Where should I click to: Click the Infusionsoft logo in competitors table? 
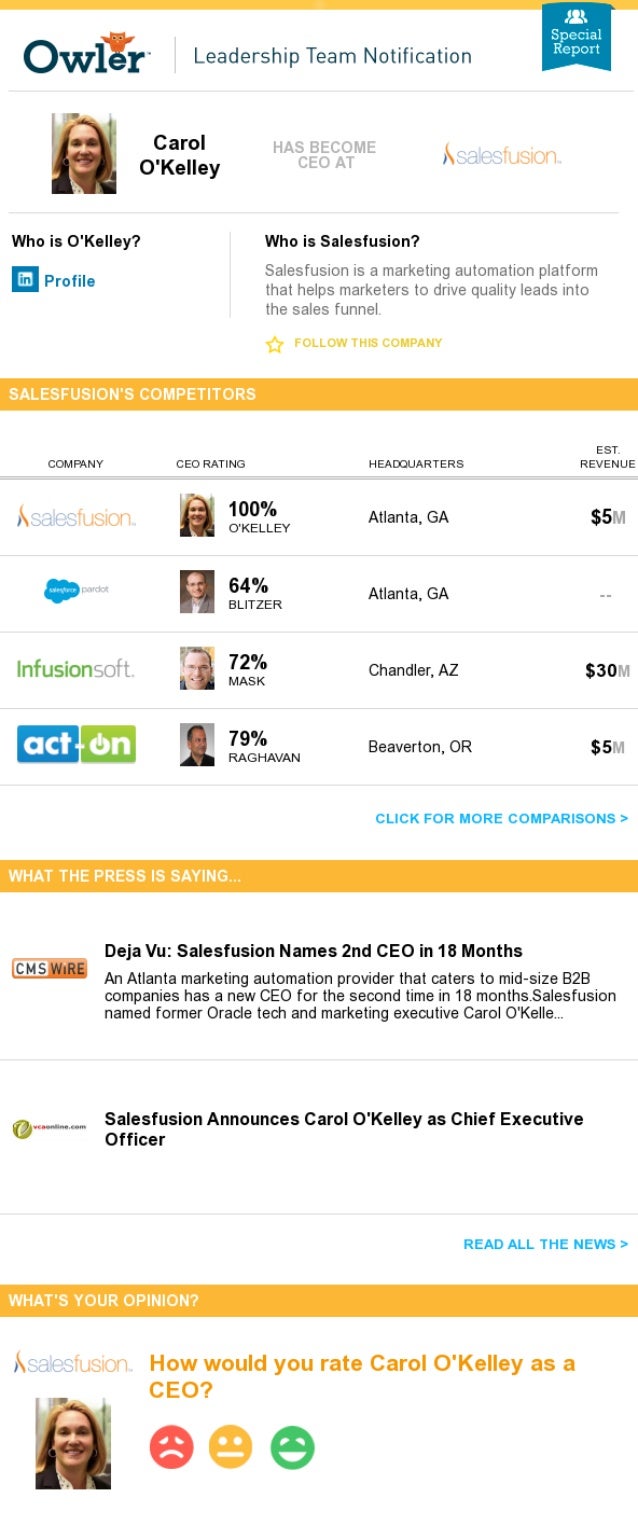pyautogui.click(x=75, y=669)
